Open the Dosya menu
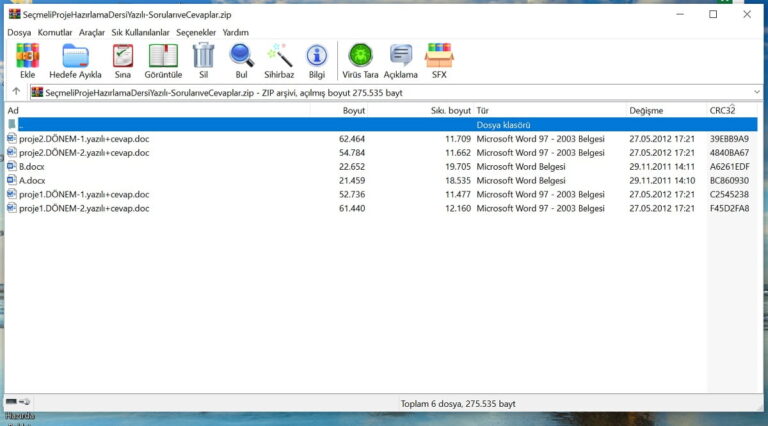The height and width of the screenshot is (426, 768). 19,32
